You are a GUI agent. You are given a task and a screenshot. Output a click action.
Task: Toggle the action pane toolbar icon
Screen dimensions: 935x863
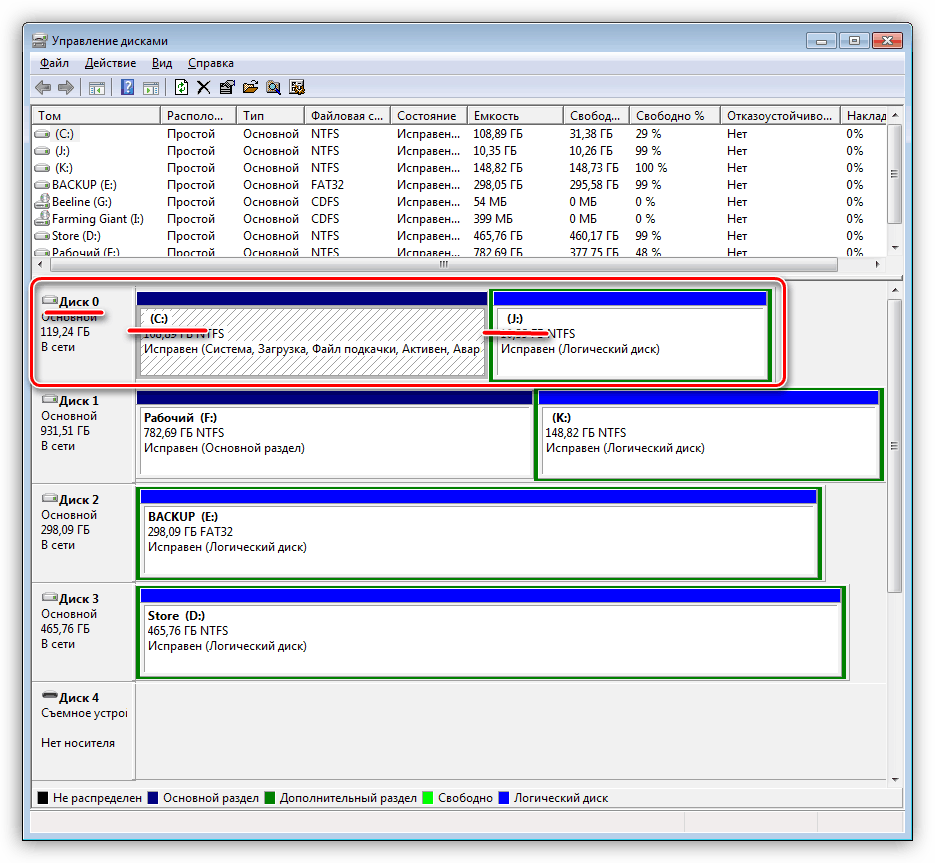click(151, 88)
